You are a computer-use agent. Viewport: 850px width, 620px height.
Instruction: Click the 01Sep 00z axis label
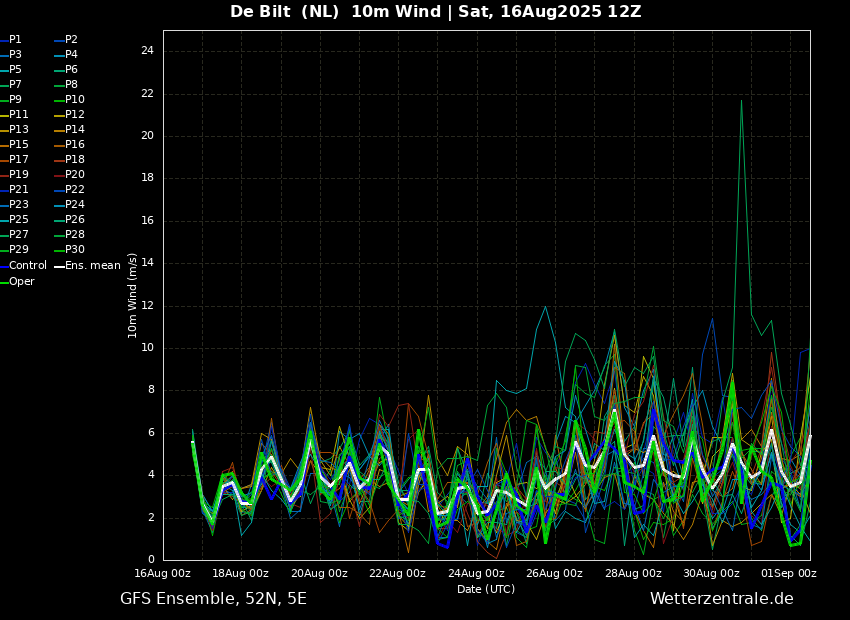click(789, 573)
